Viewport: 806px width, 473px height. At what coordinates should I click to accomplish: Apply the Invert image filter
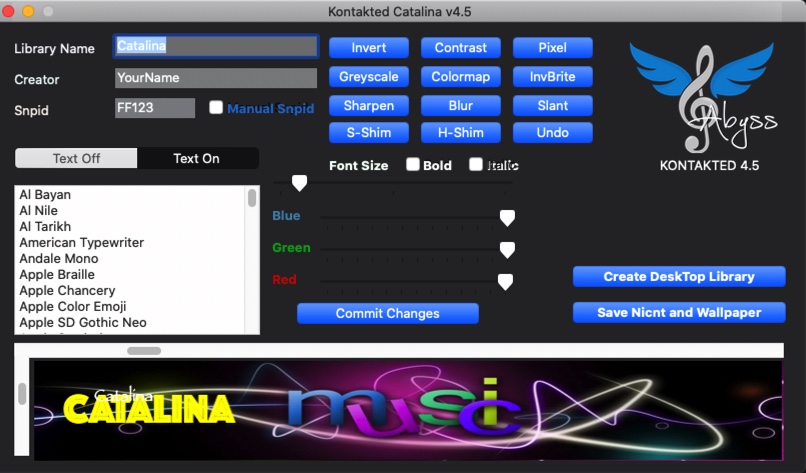[x=369, y=48]
